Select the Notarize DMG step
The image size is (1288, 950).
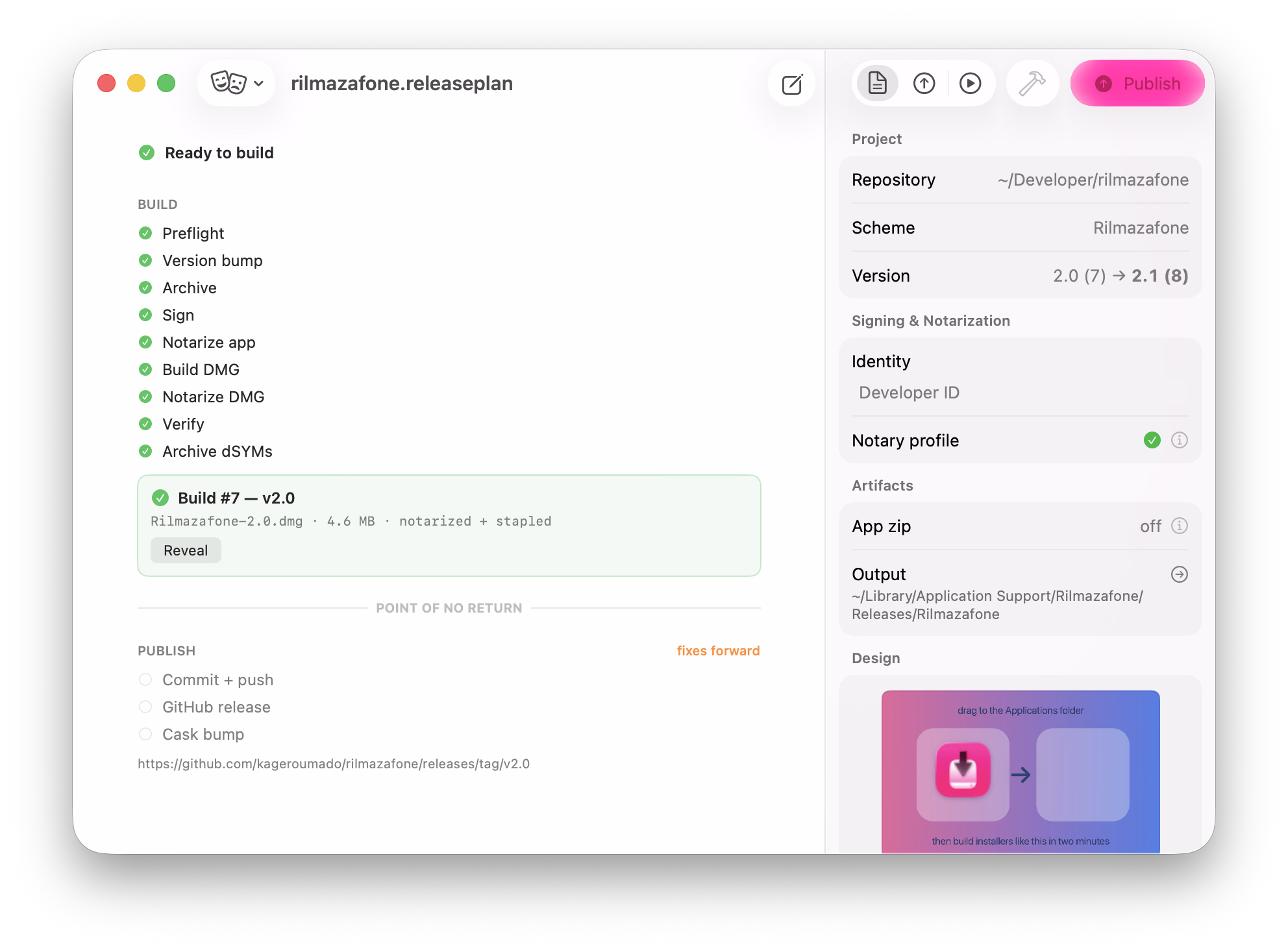point(213,397)
